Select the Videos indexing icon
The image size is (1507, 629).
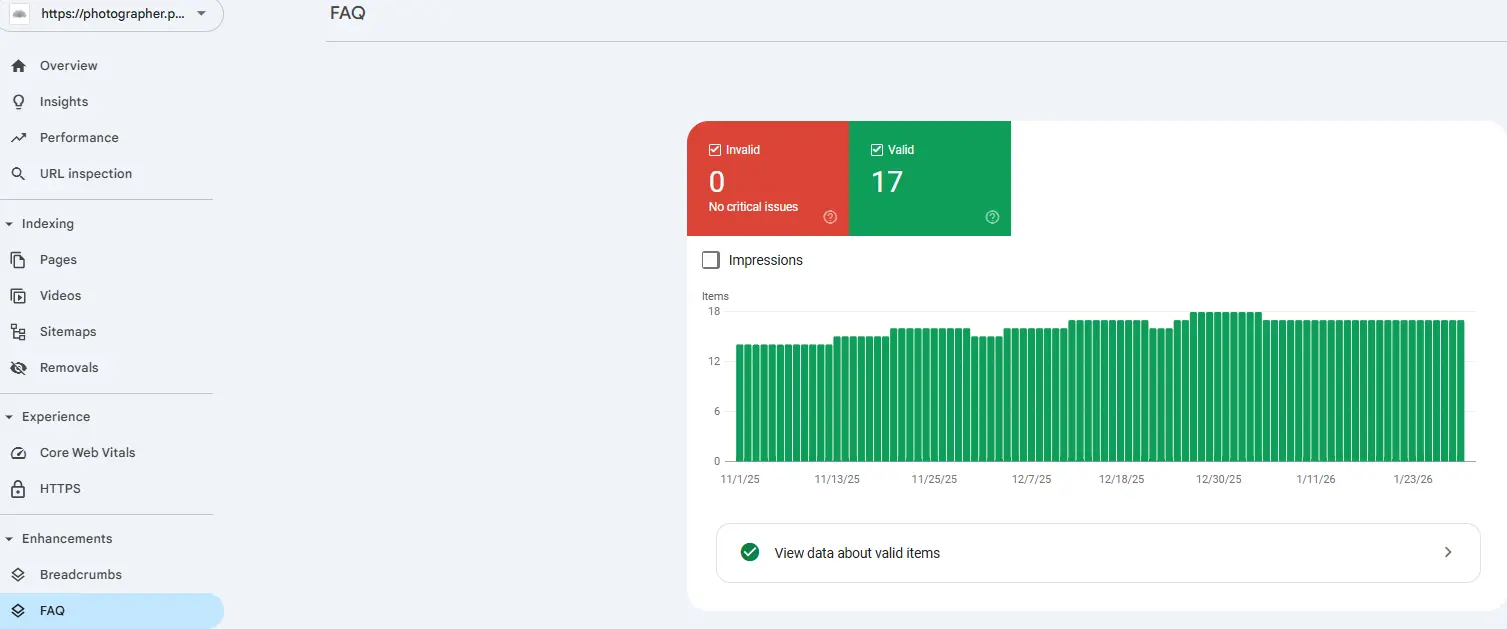20,295
